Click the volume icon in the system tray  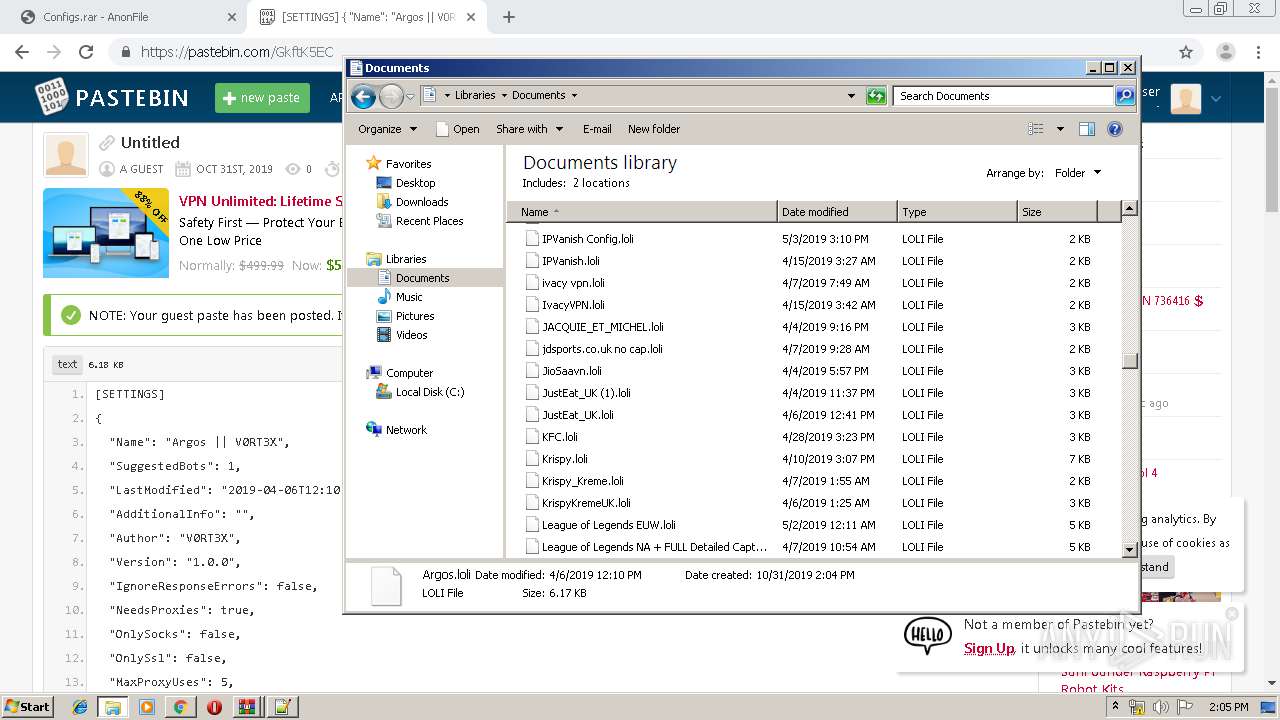[x=1161, y=707]
